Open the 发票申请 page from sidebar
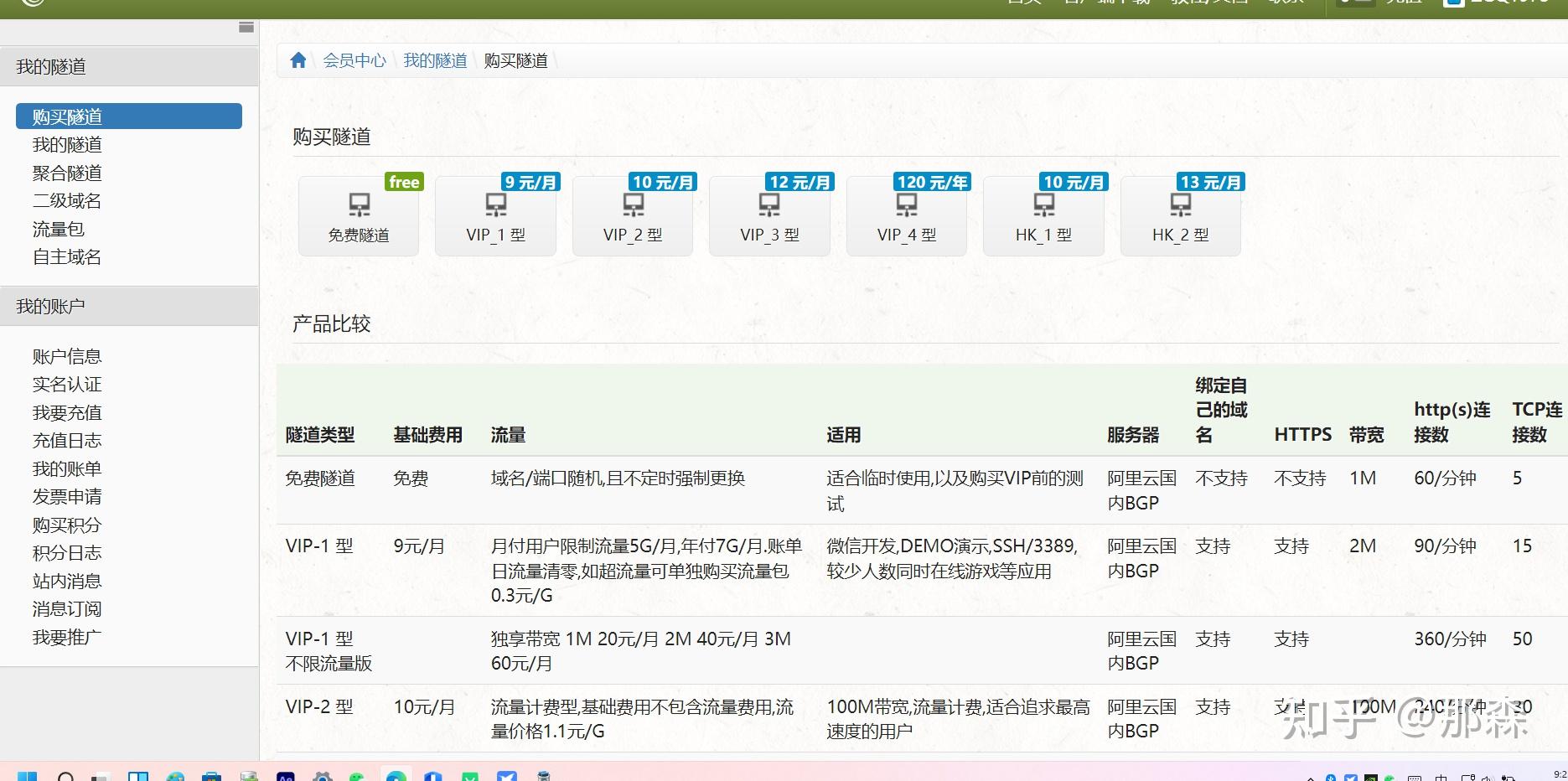Viewport: 1568px width, 781px height. [x=67, y=496]
